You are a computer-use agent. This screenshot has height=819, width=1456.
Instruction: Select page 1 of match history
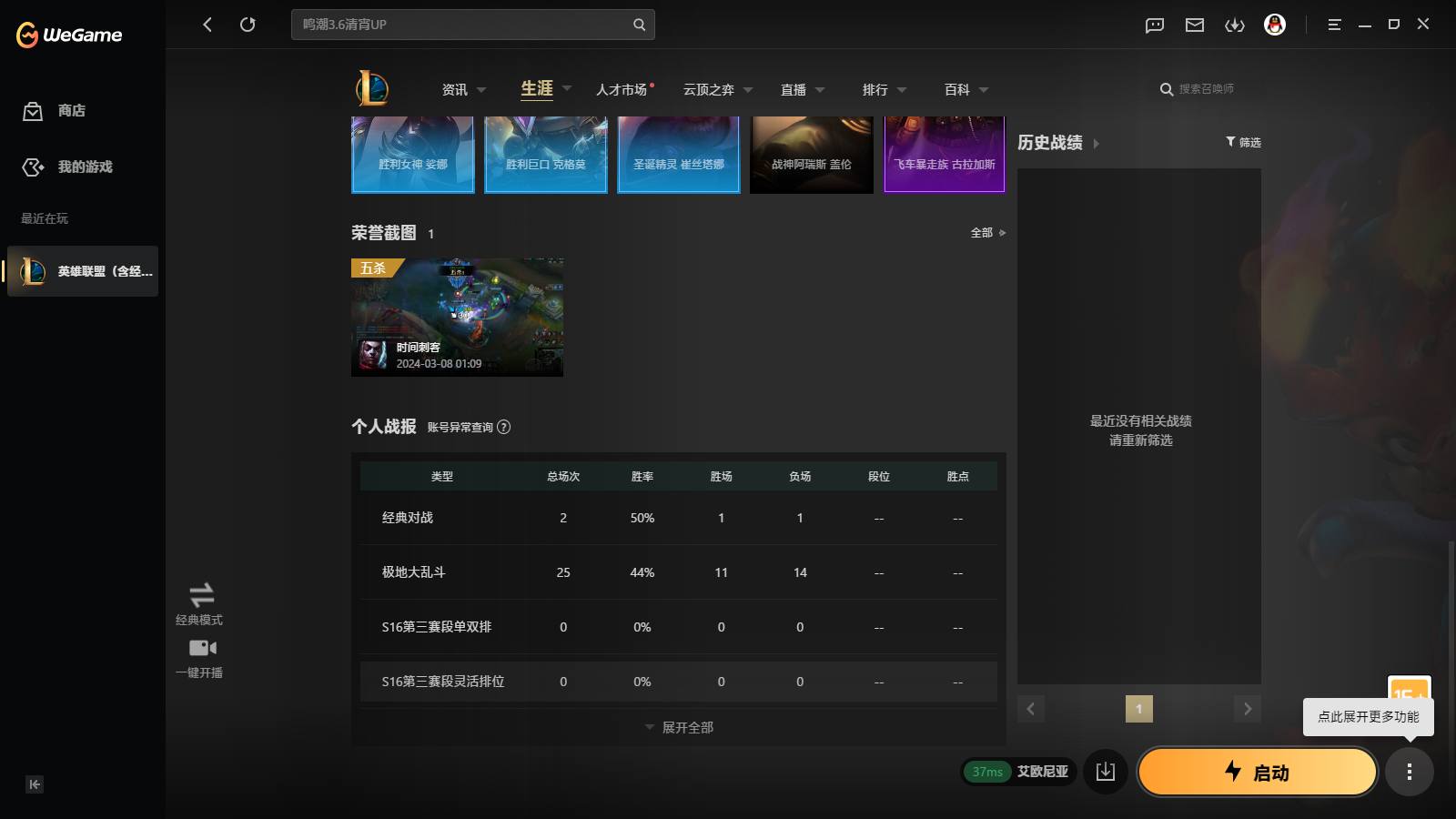coord(1139,709)
